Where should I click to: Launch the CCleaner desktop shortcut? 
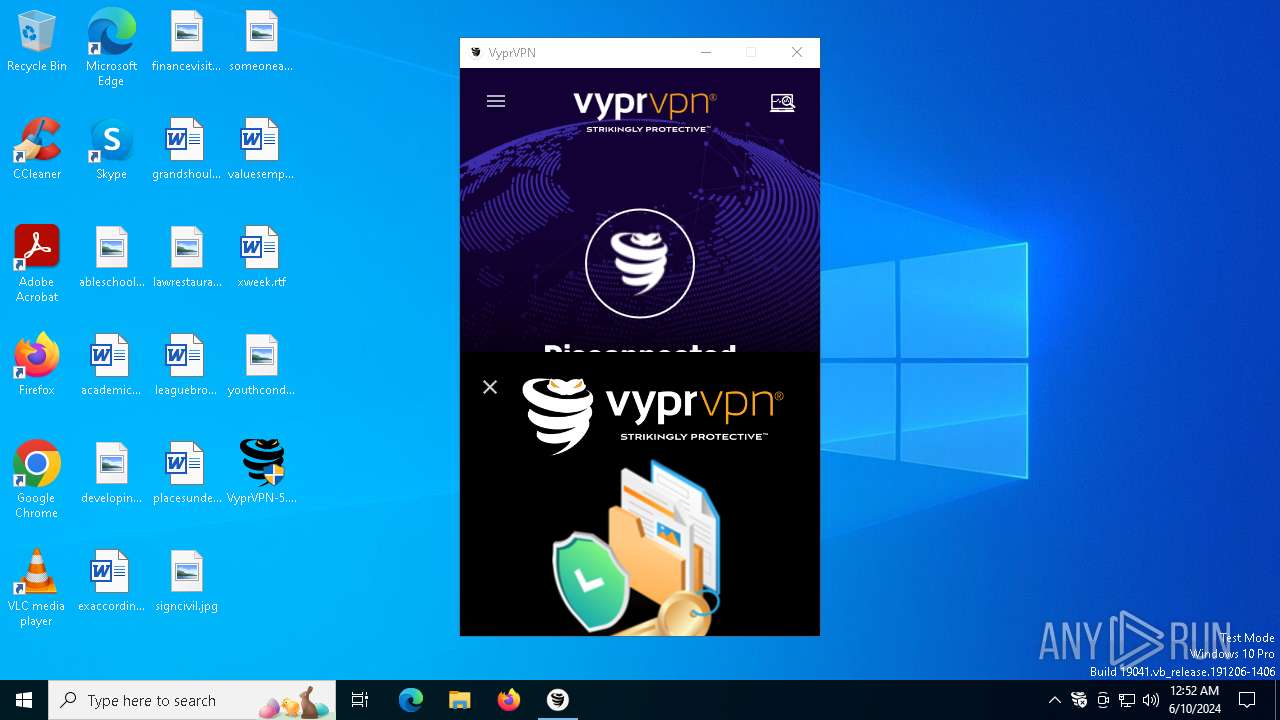37,150
